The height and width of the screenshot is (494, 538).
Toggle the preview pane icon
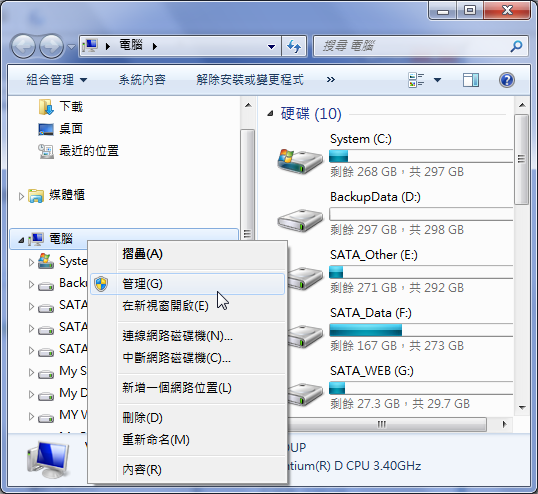[471, 80]
